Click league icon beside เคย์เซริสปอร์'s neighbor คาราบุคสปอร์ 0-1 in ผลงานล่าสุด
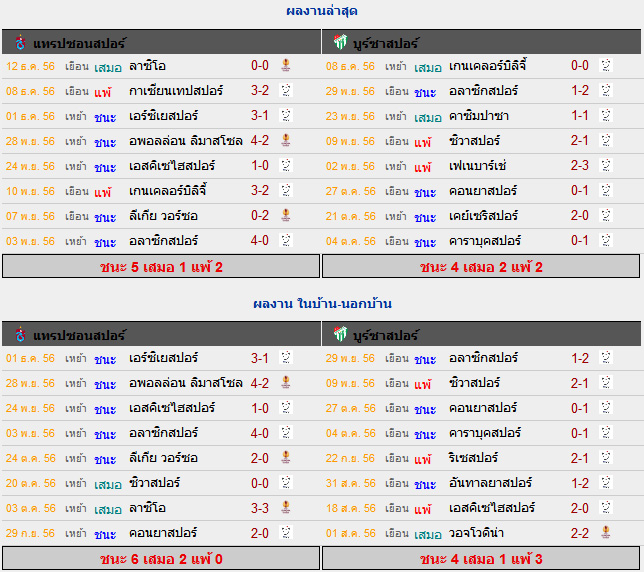Screen dimensions: 644x572 click(606, 241)
